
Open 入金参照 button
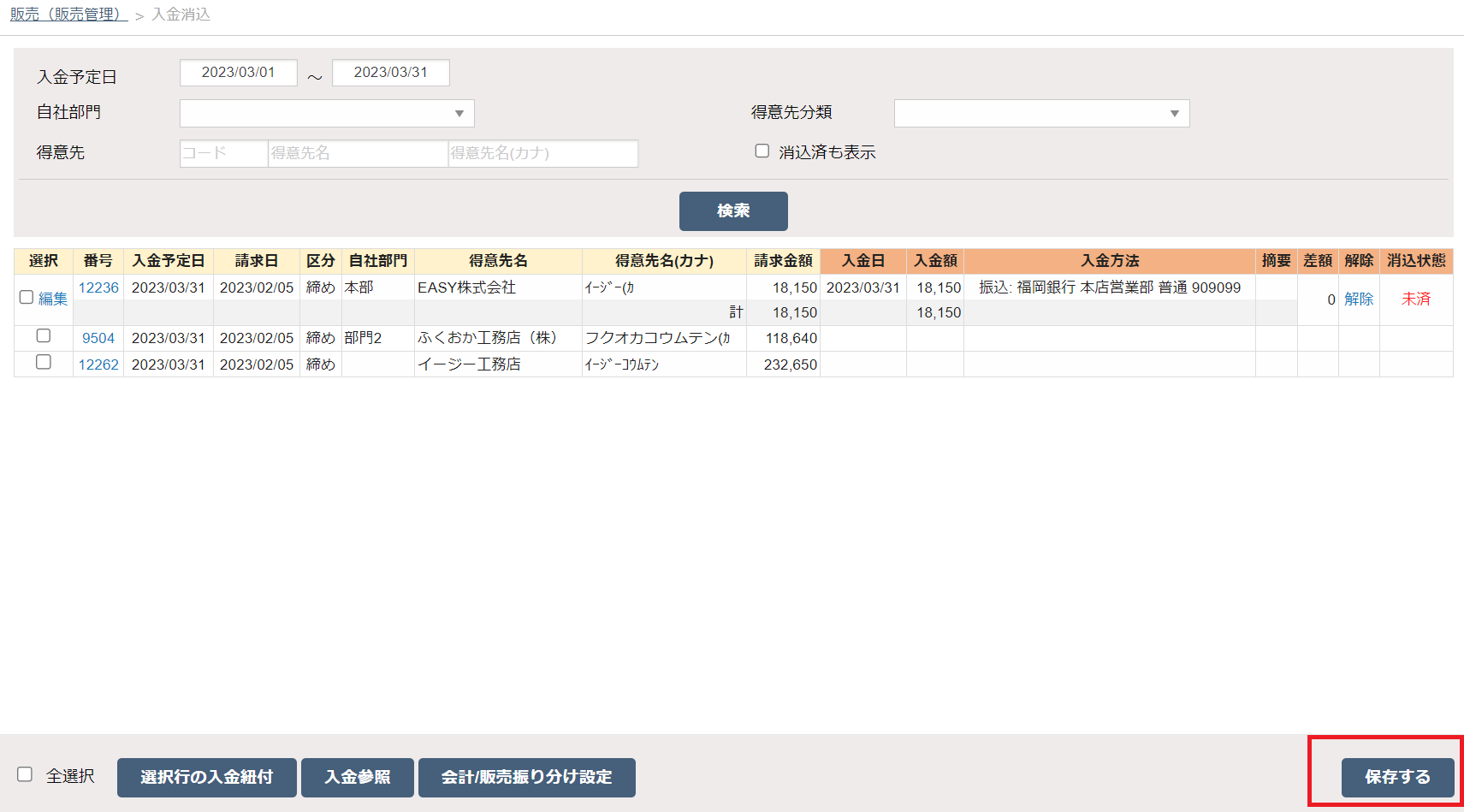357,777
